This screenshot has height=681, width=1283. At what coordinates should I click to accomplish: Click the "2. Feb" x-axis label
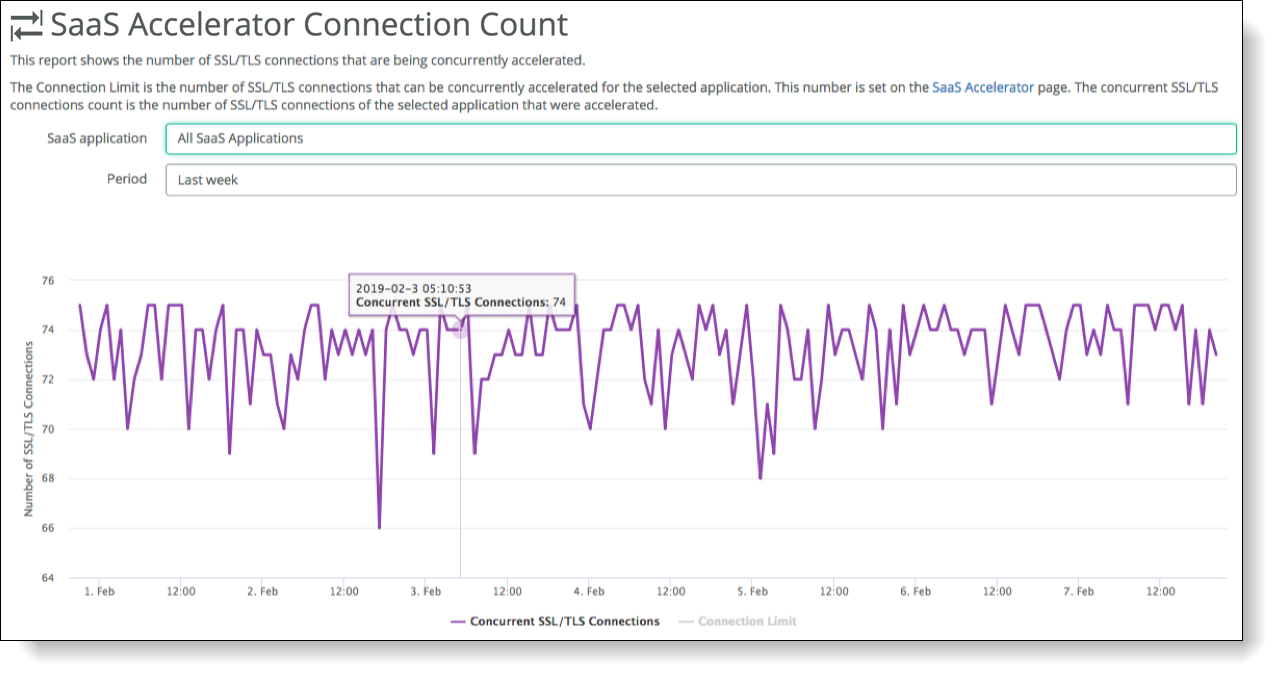[x=262, y=591]
